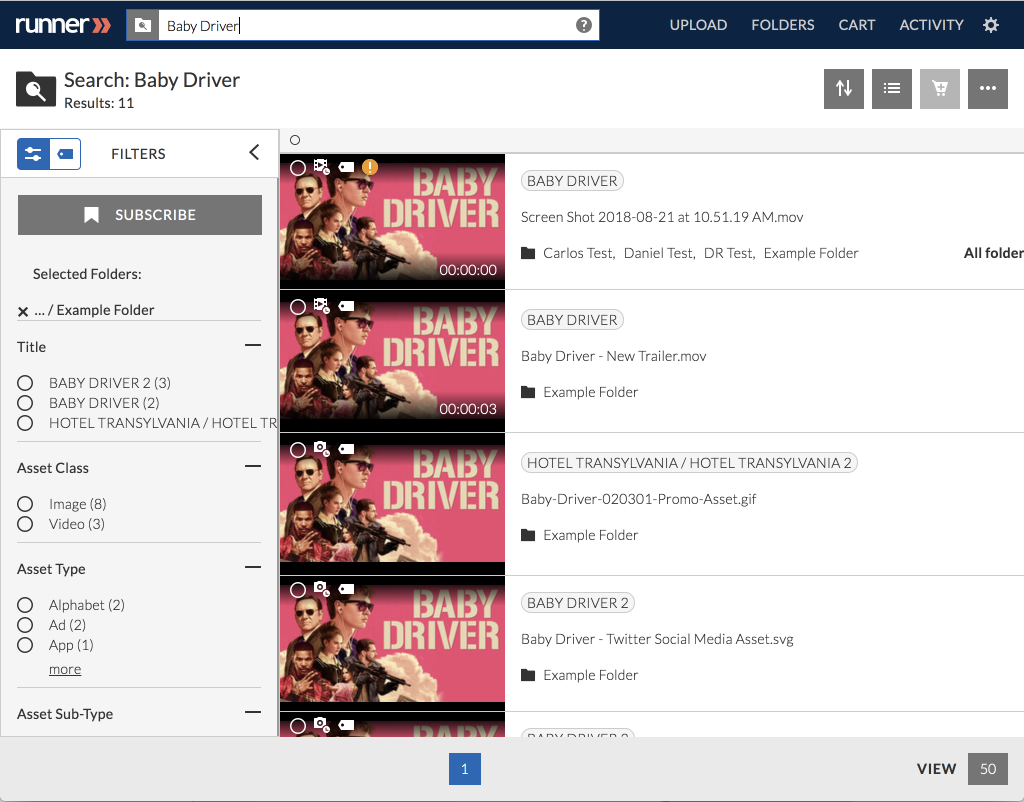Filter by title HOTEL TRANSYLVANIA
This screenshot has height=802, width=1024.
click(25, 423)
